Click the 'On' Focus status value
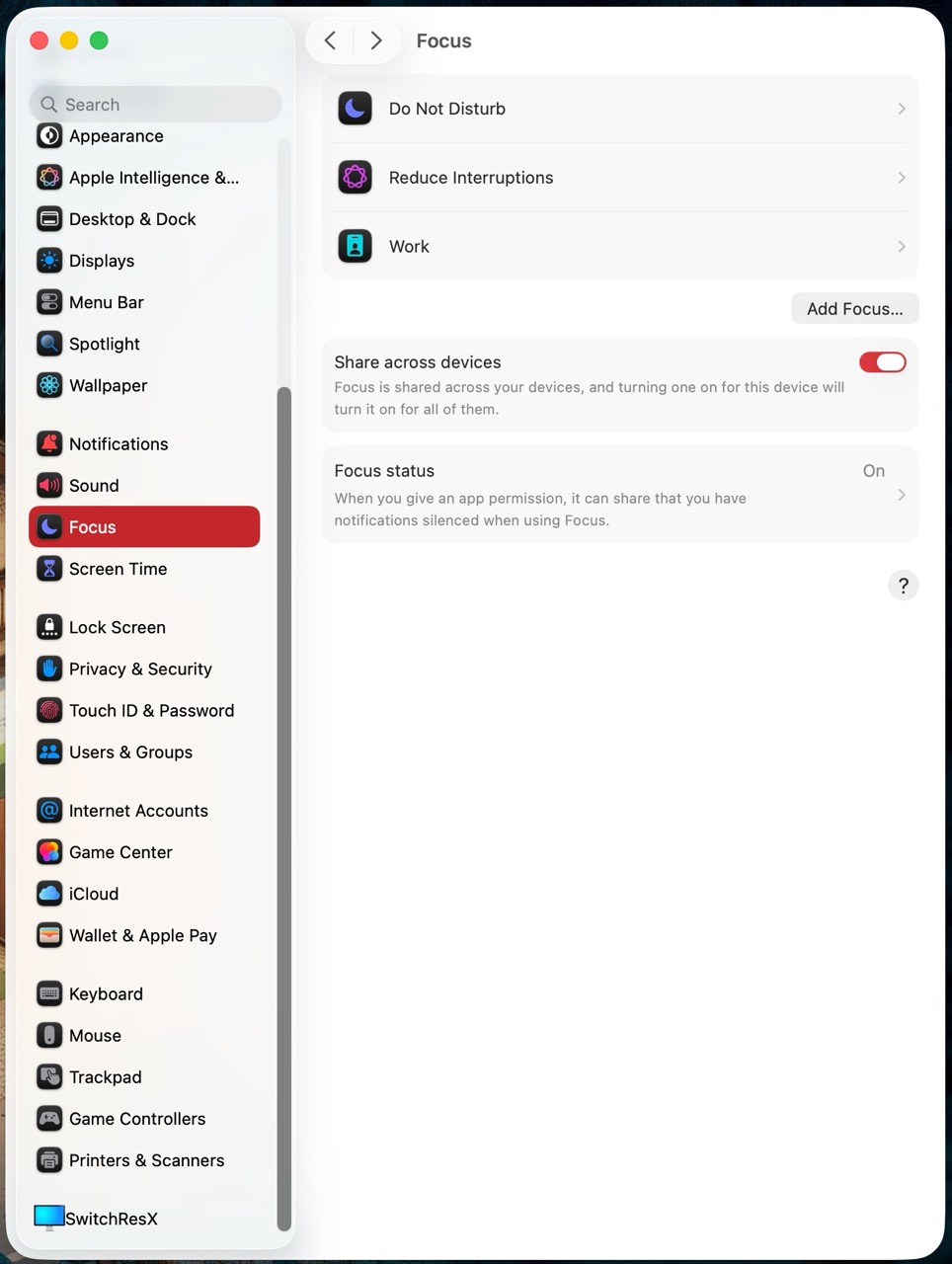Viewport: 952px width, 1264px height. coord(874,471)
